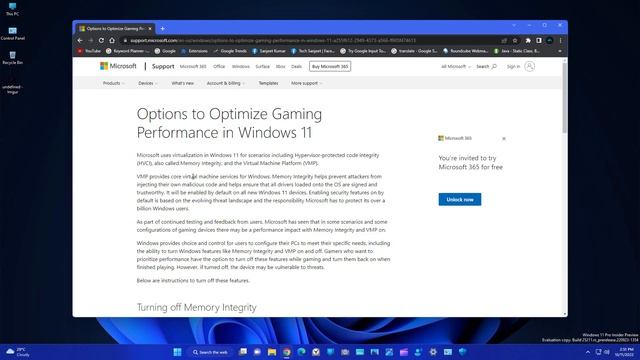Open the Windows nav item
This screenshot has width=640, height=360.
click(240, 67)
